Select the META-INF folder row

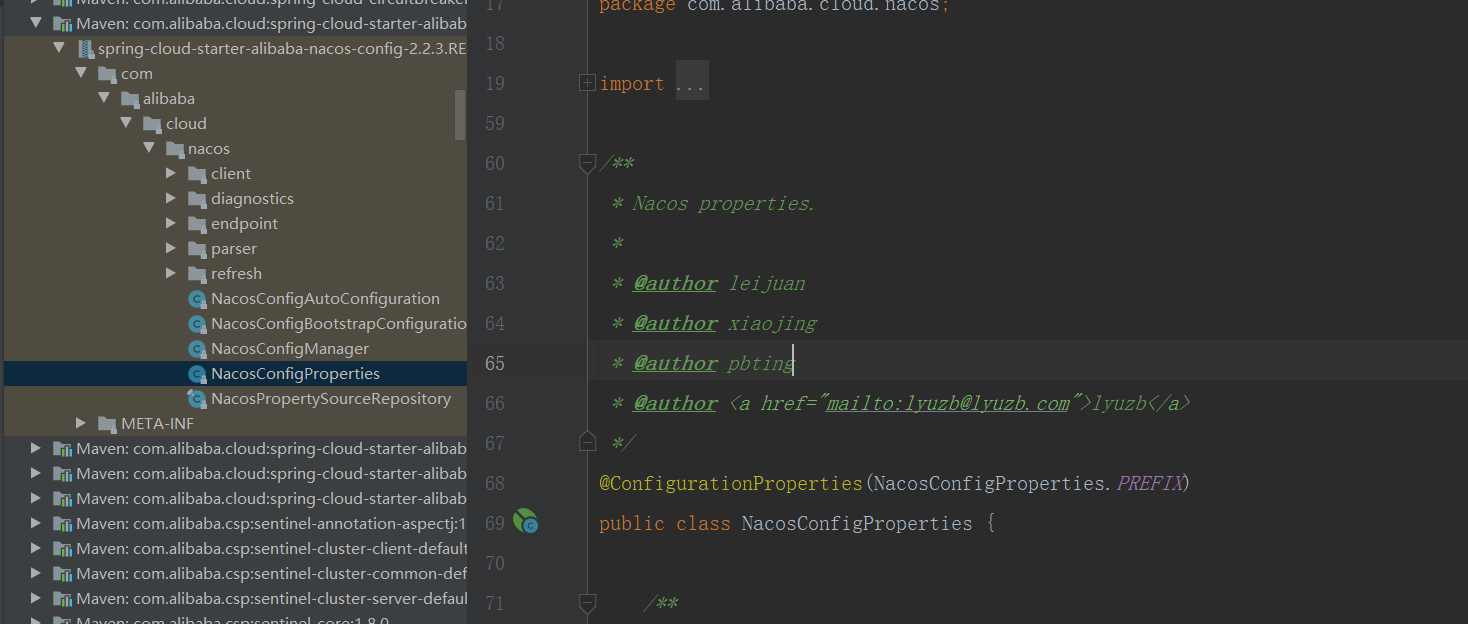pos(235,424)
